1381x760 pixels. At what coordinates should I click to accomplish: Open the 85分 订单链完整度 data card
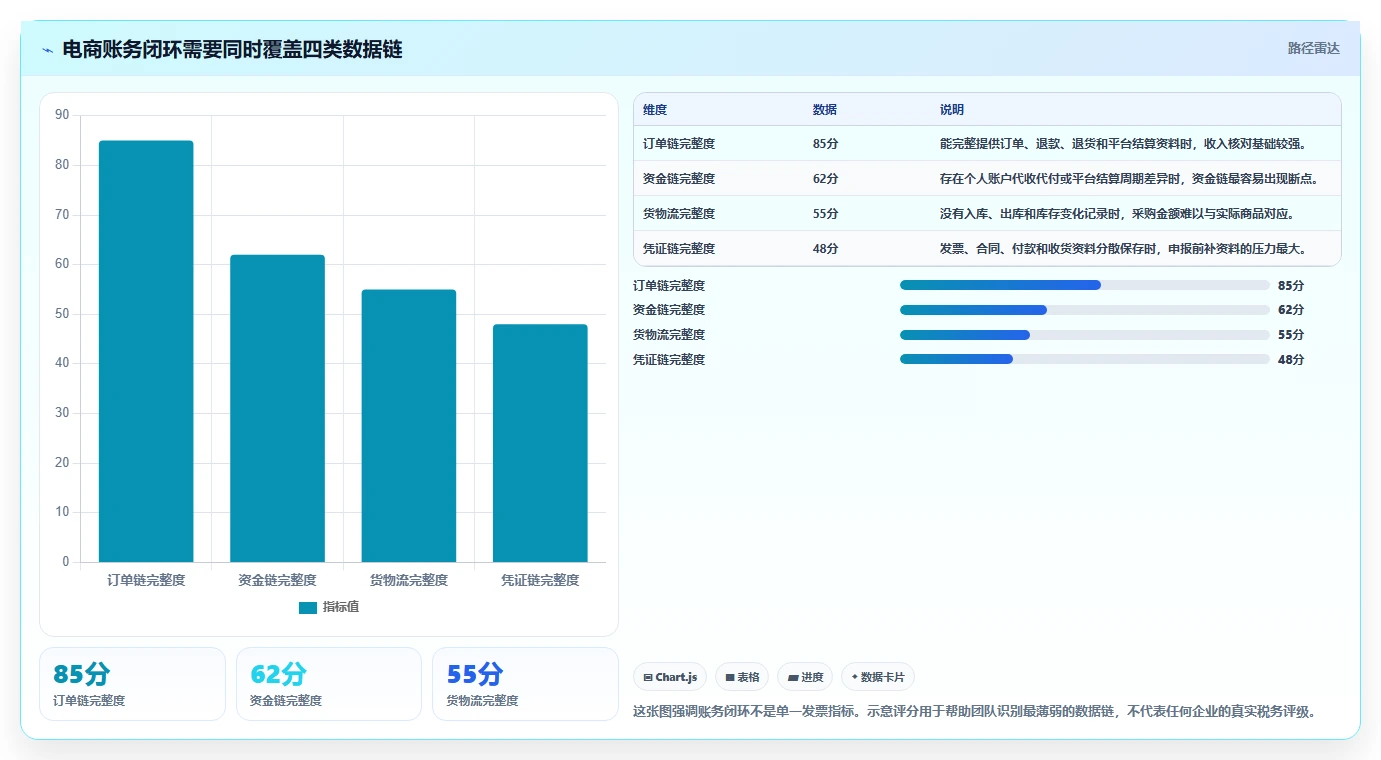coord(132,684)
